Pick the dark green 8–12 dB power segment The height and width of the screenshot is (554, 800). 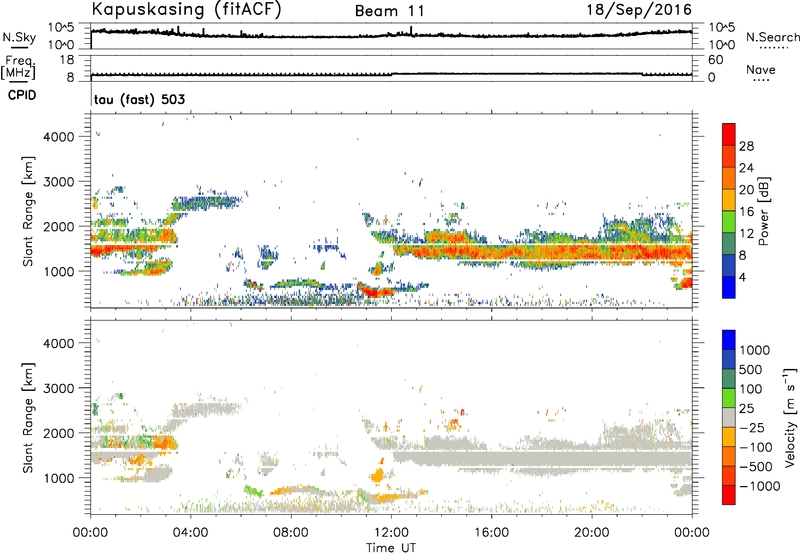pos(729,244)
